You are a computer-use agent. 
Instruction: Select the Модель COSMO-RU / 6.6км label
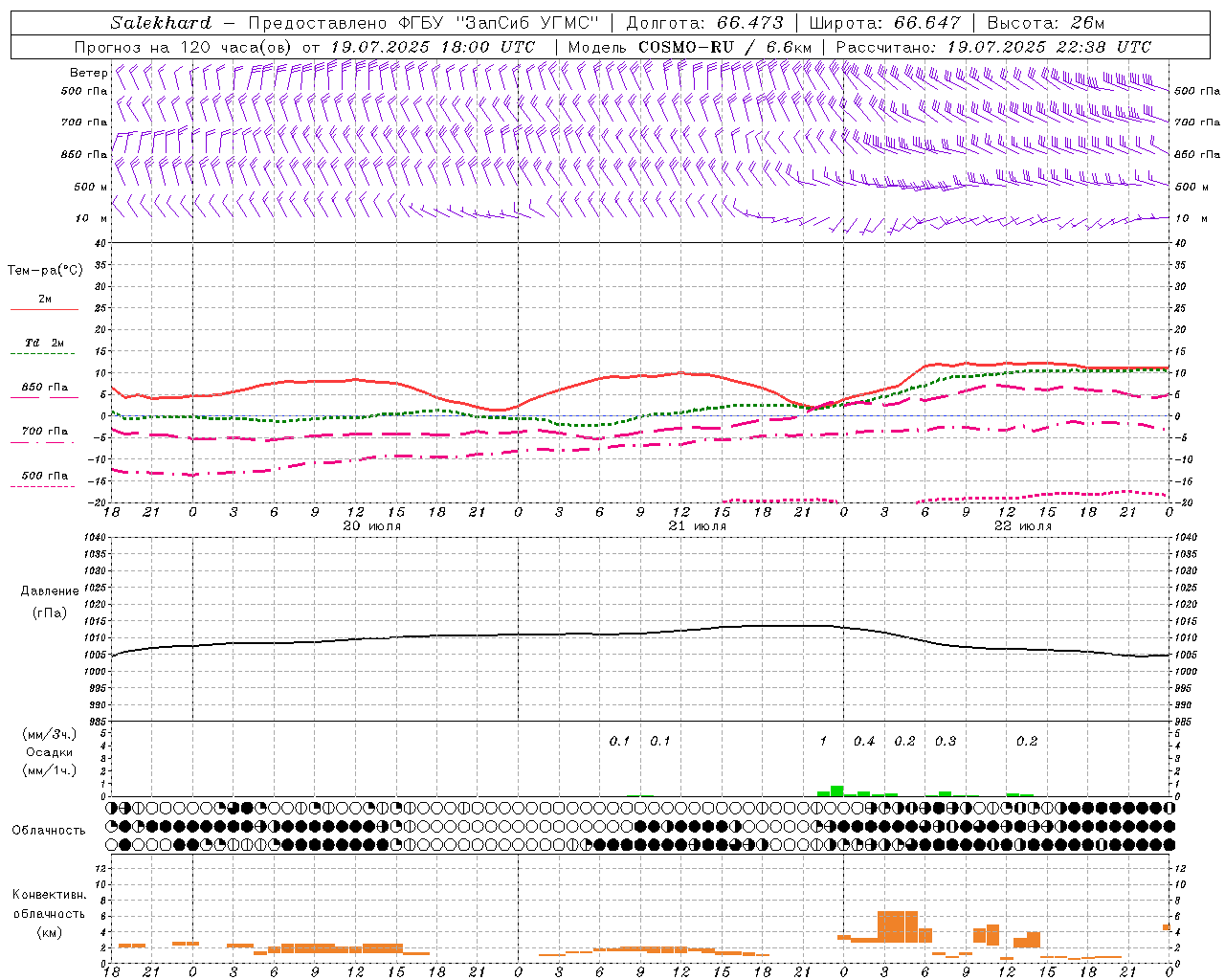tap(690, 47)
